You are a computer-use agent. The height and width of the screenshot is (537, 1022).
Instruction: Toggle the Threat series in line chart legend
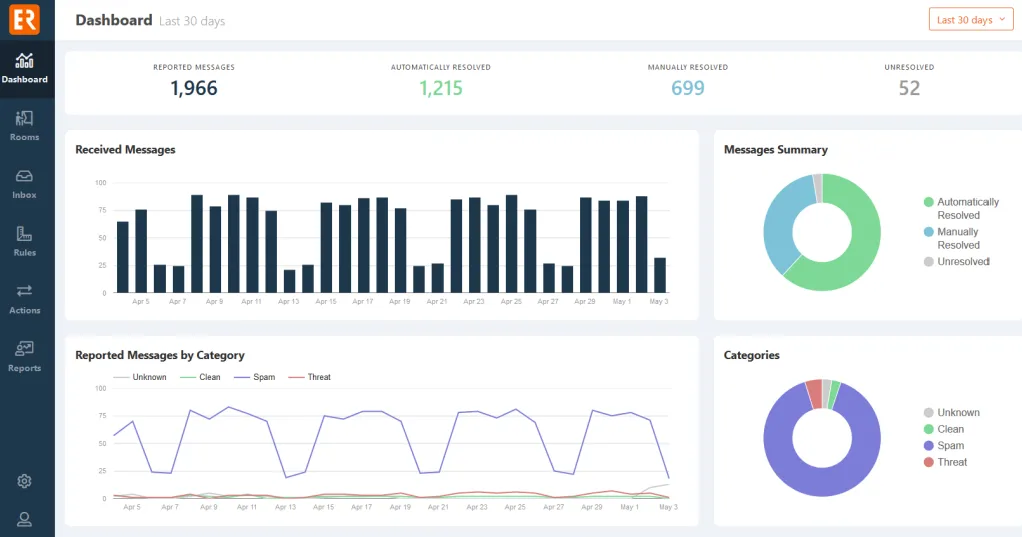[x=310, y=377]
